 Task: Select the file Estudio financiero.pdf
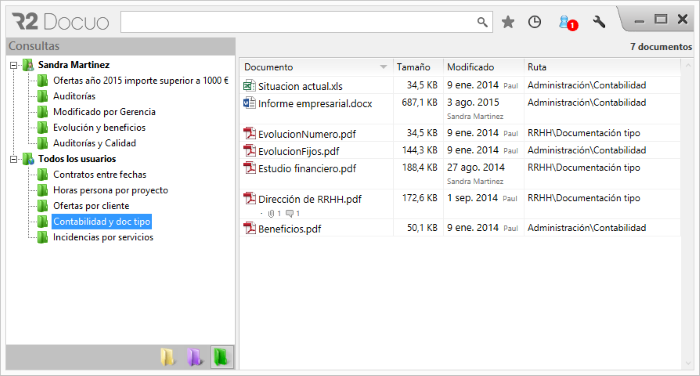point(307,168)
